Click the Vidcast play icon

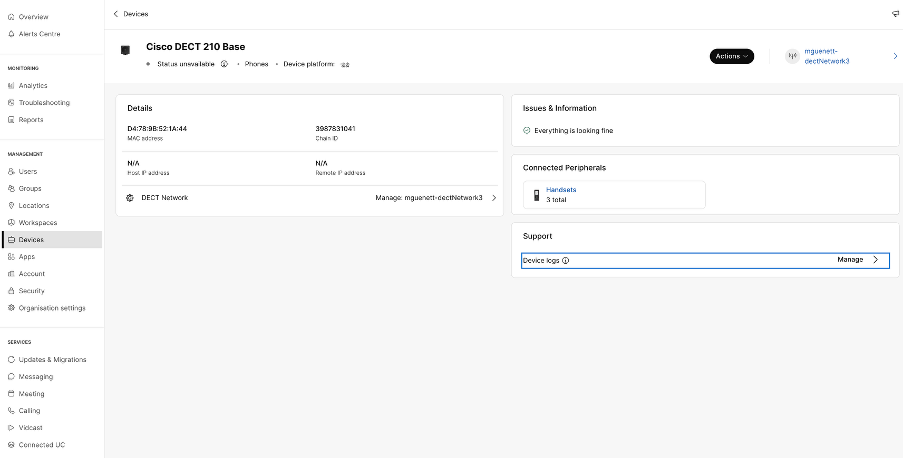click(x=11, y=428)
